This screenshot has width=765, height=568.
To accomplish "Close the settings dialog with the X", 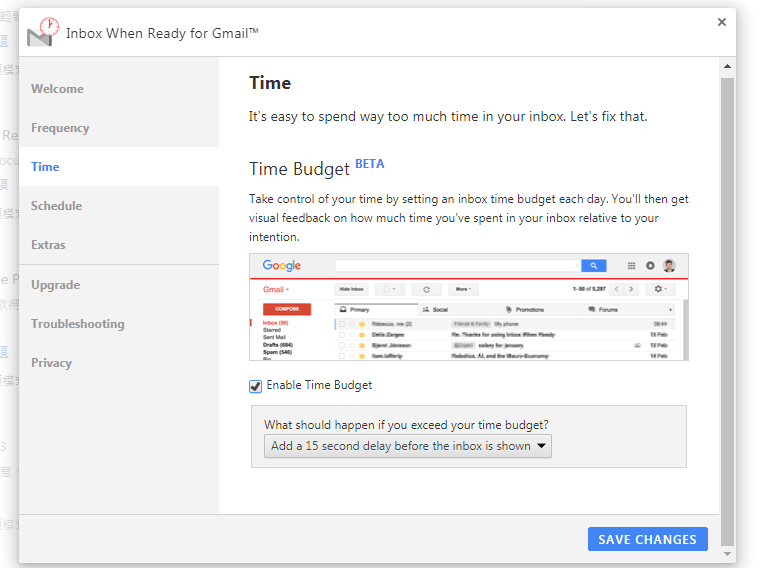I will 722,22.
